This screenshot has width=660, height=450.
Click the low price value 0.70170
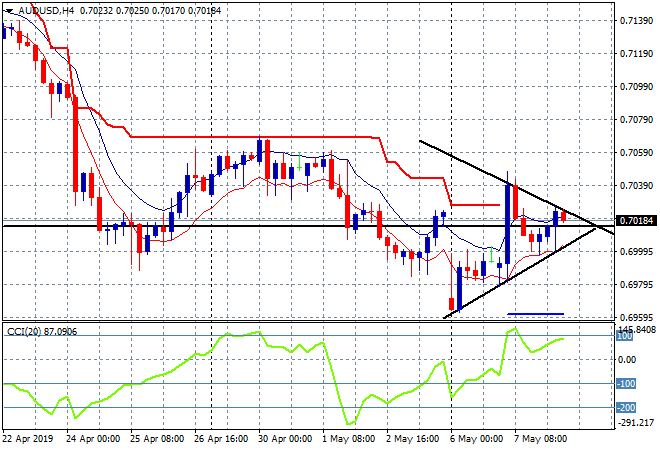coord(168,11)
